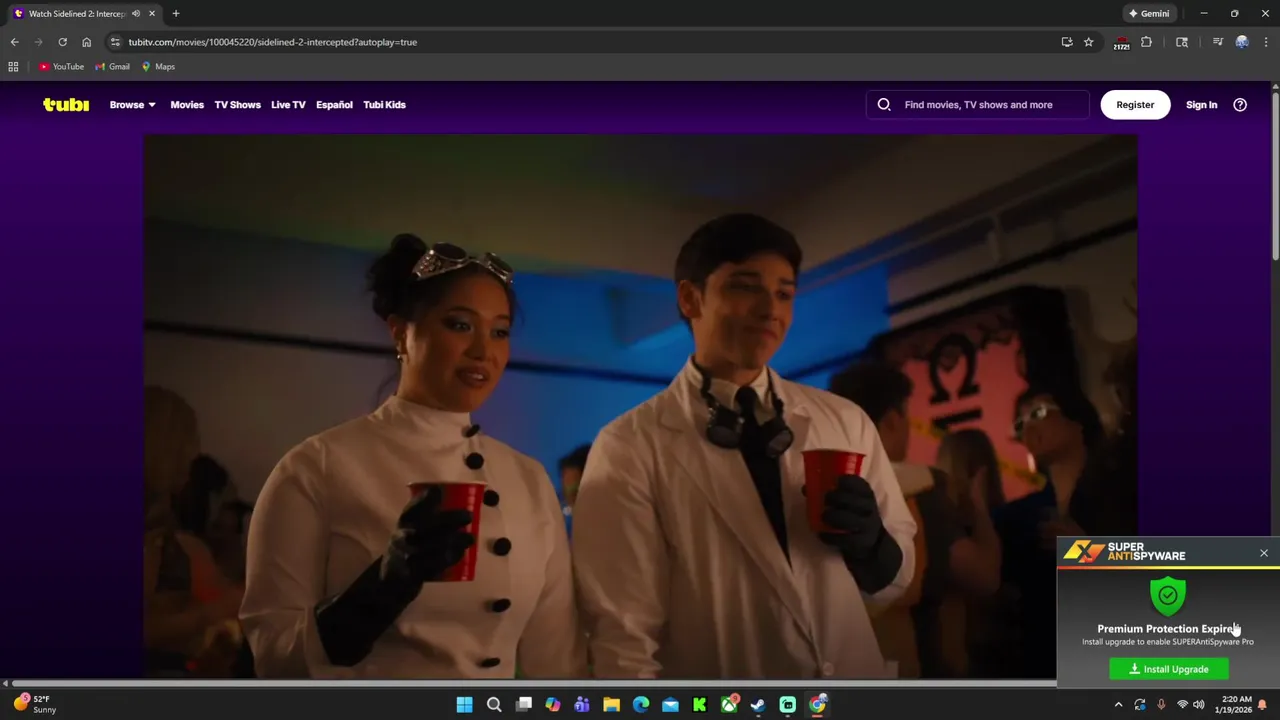The width and height of the screenshot is (1280, 720).
Task: Open Tubi Kids
Action: [x=384, y=104]
